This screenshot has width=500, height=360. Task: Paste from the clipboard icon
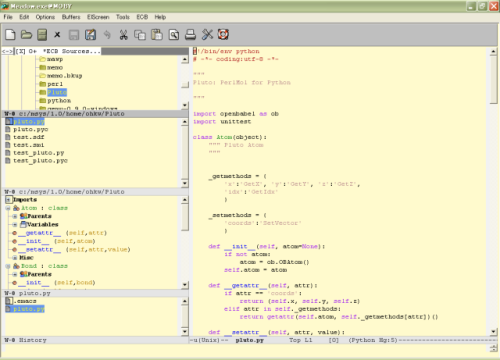tap(157, 35)
